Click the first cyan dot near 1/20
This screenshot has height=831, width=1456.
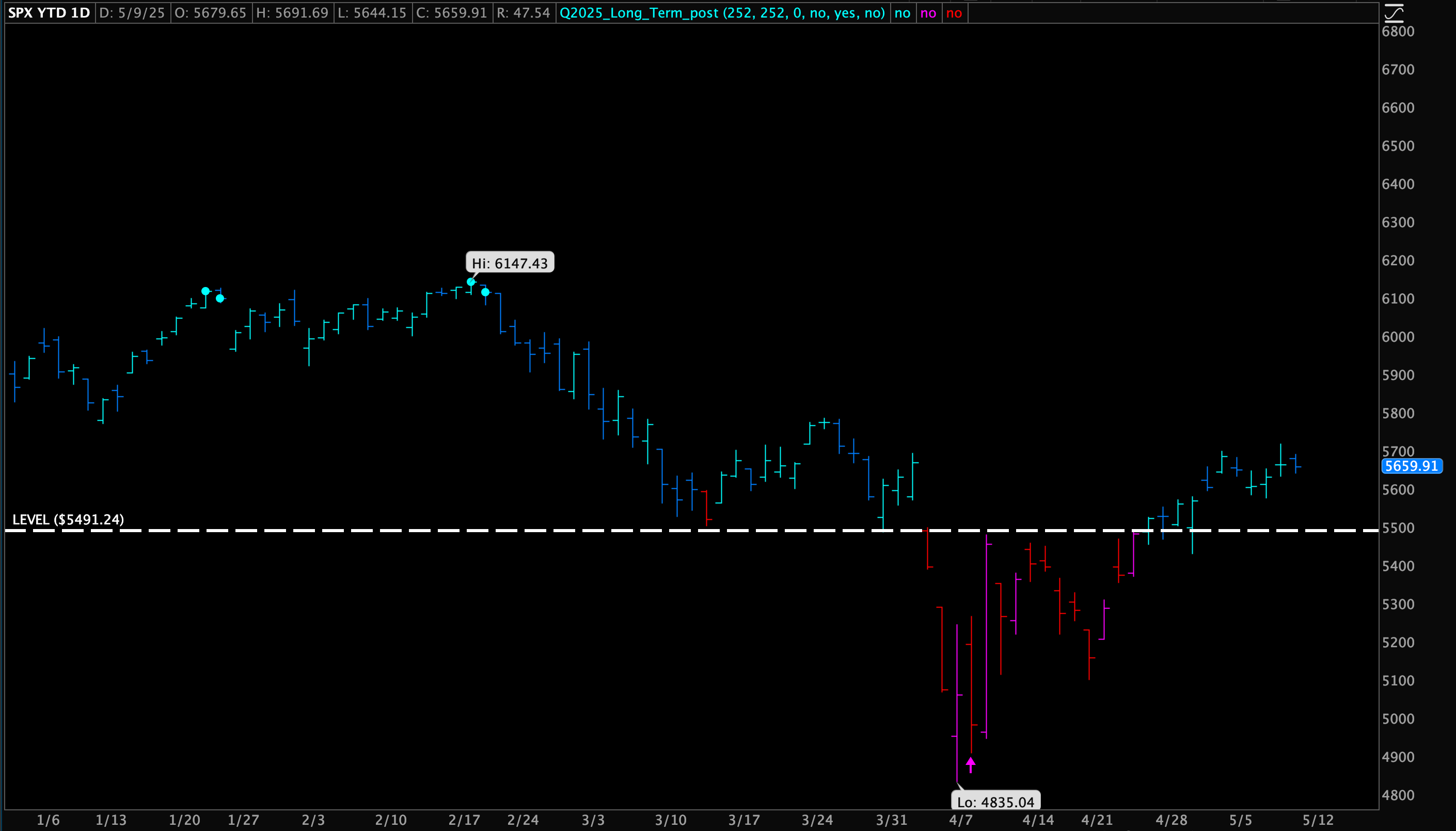[x=205, y=291]
